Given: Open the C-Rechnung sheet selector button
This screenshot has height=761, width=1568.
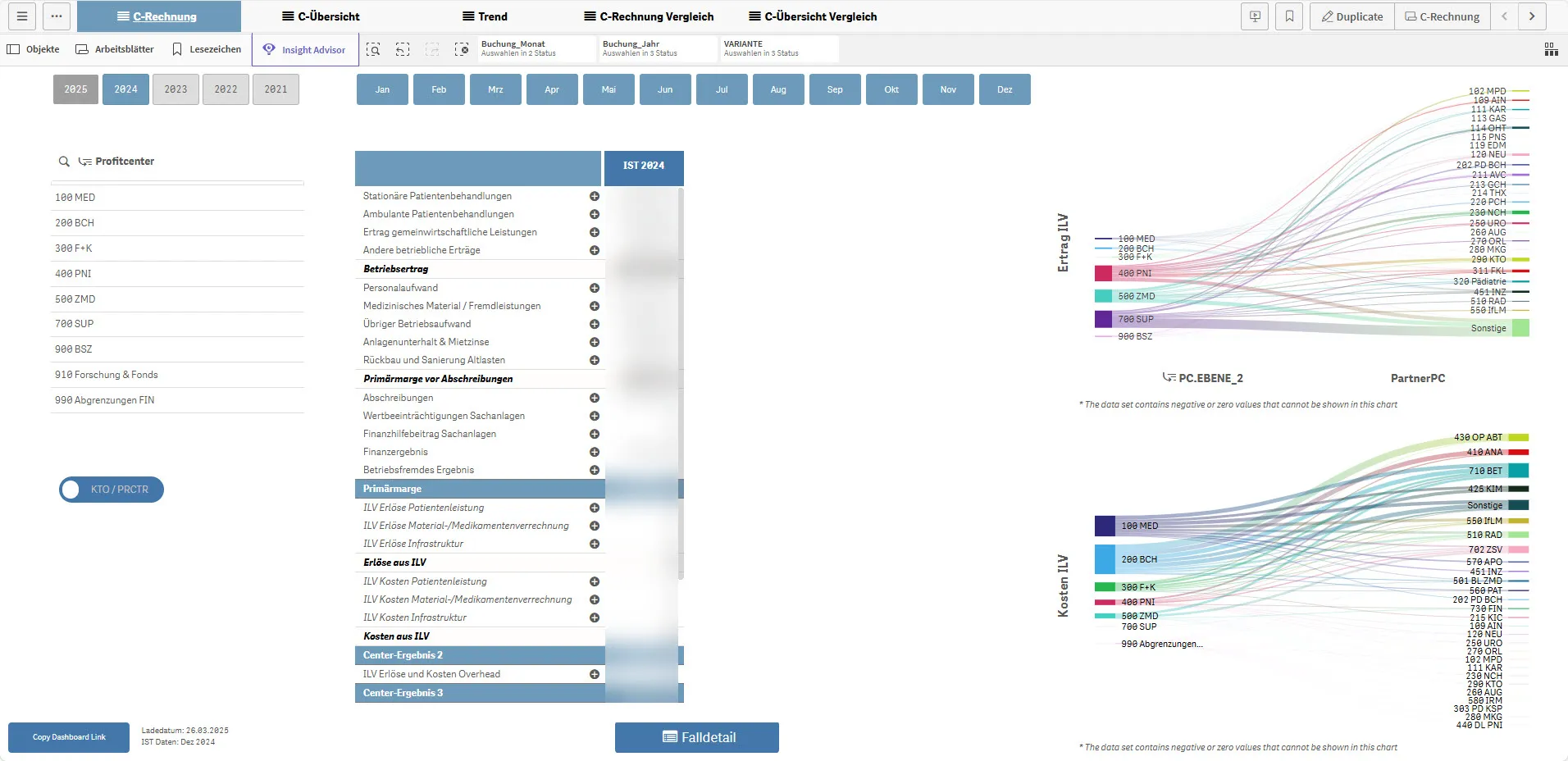Looking at the screenshot, I should tap(1442, 16).
